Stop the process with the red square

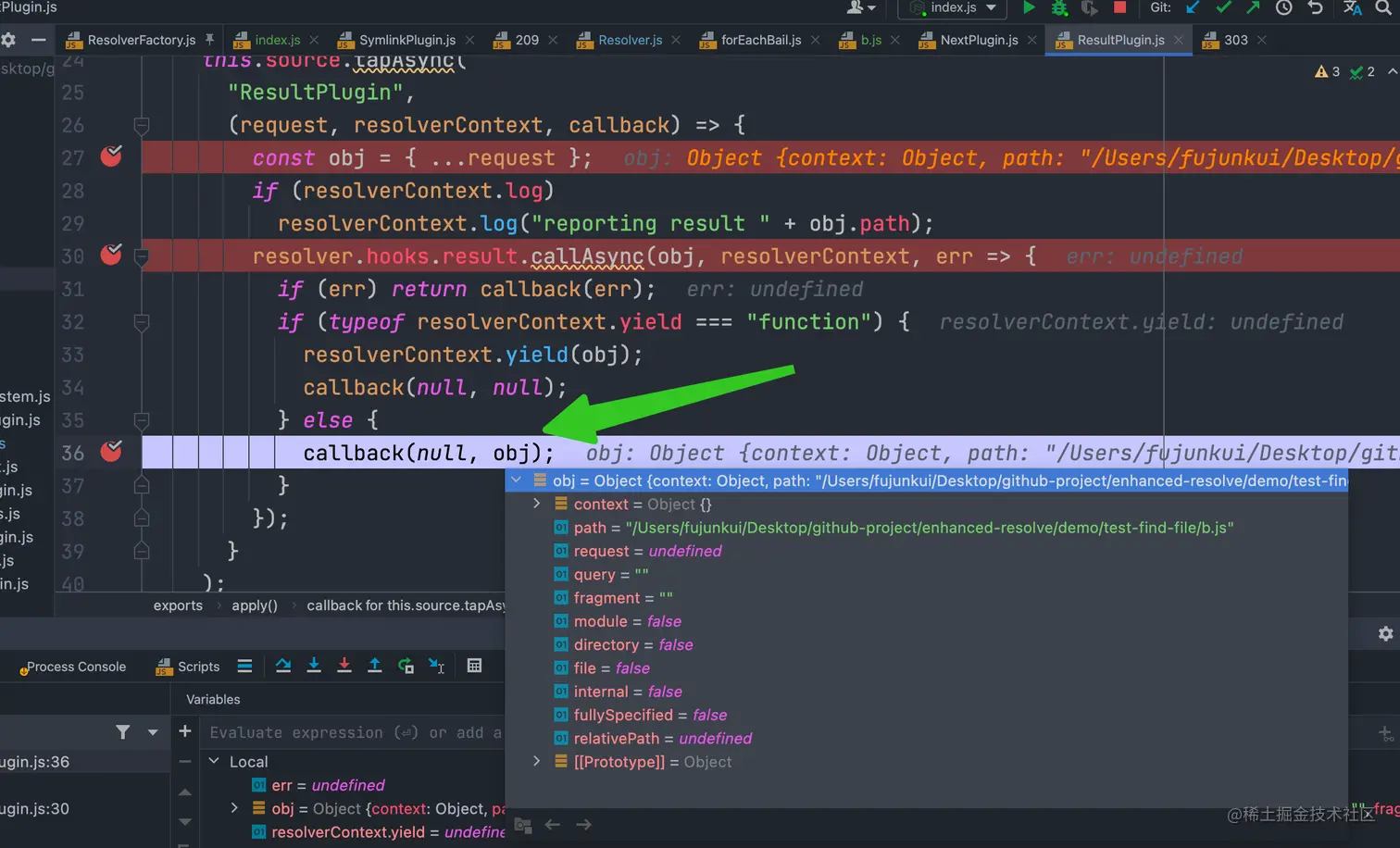point(1119,7)
